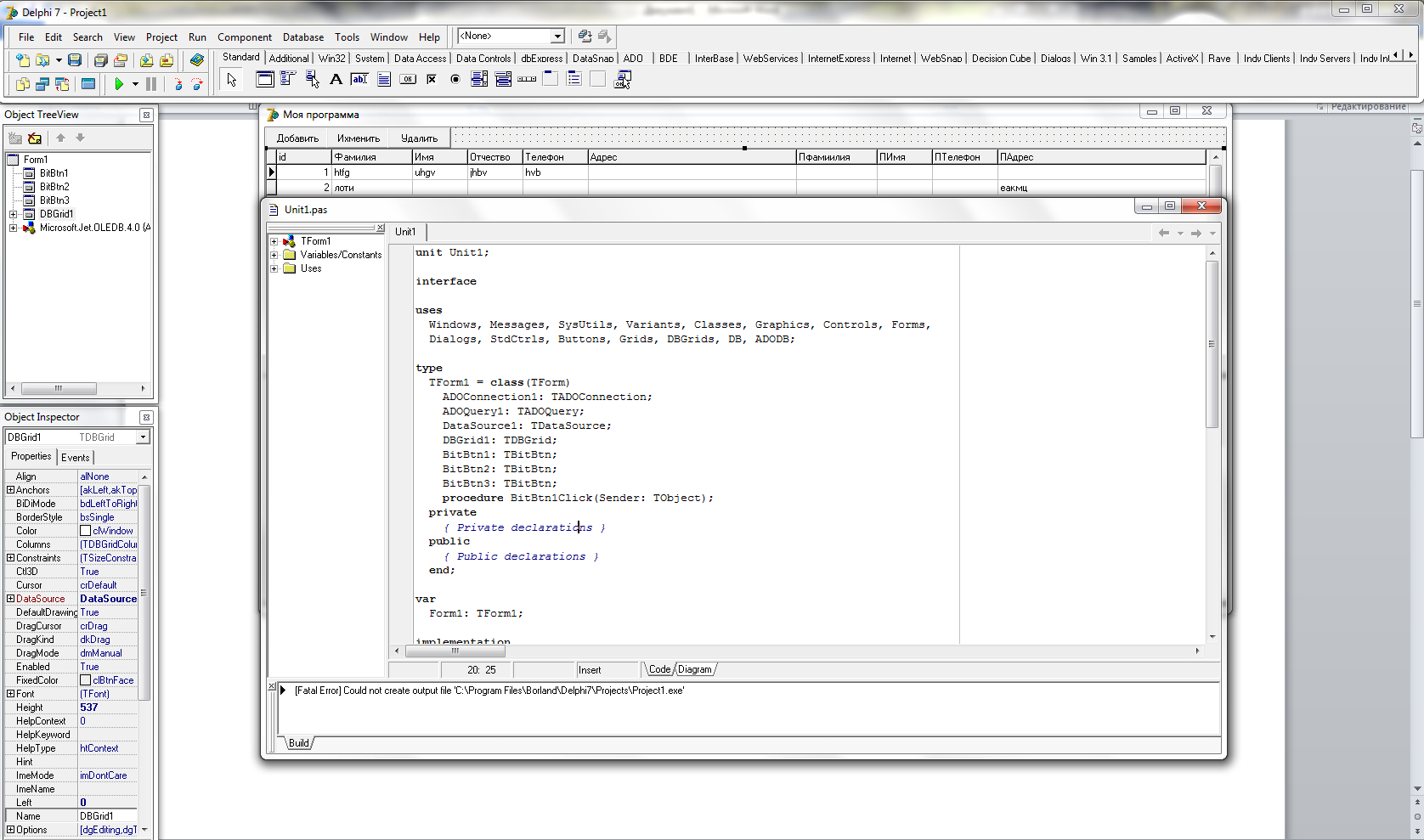Click the Save file toolbar icon
This screenshot has width=1424, height=840.
tap(75, 60)
